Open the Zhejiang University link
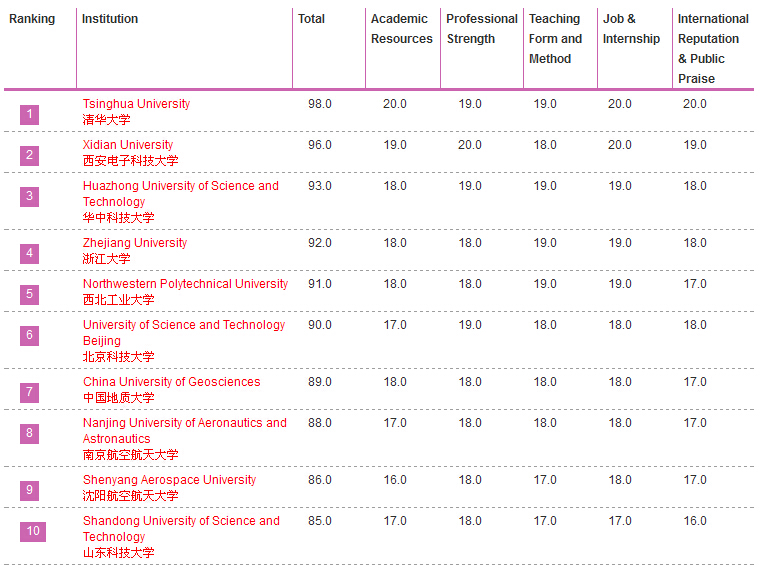Screen dimensions: 766x573 click(x=135, y=242)
